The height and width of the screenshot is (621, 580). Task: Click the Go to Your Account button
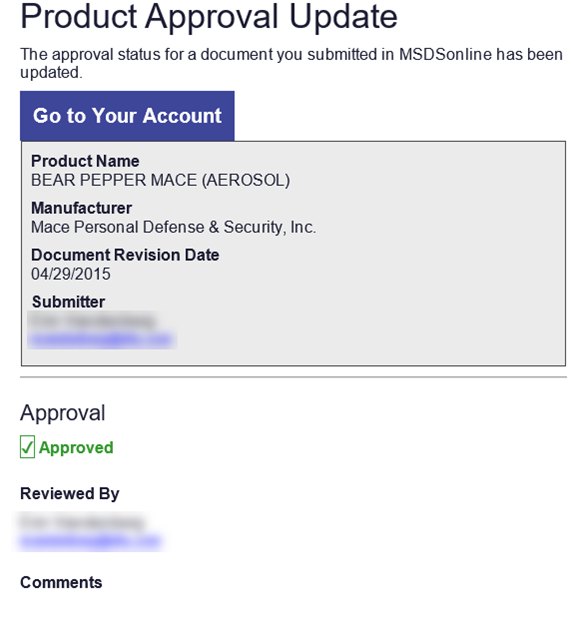tap(127, 116)
